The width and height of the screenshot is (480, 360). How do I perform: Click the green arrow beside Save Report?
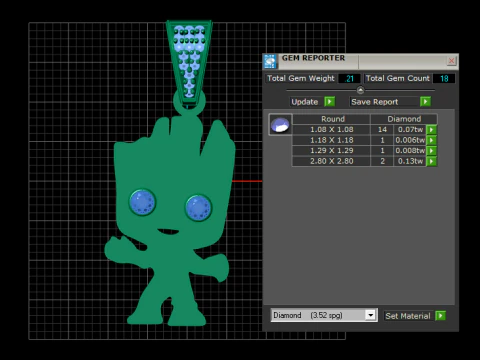click(425, 101)
